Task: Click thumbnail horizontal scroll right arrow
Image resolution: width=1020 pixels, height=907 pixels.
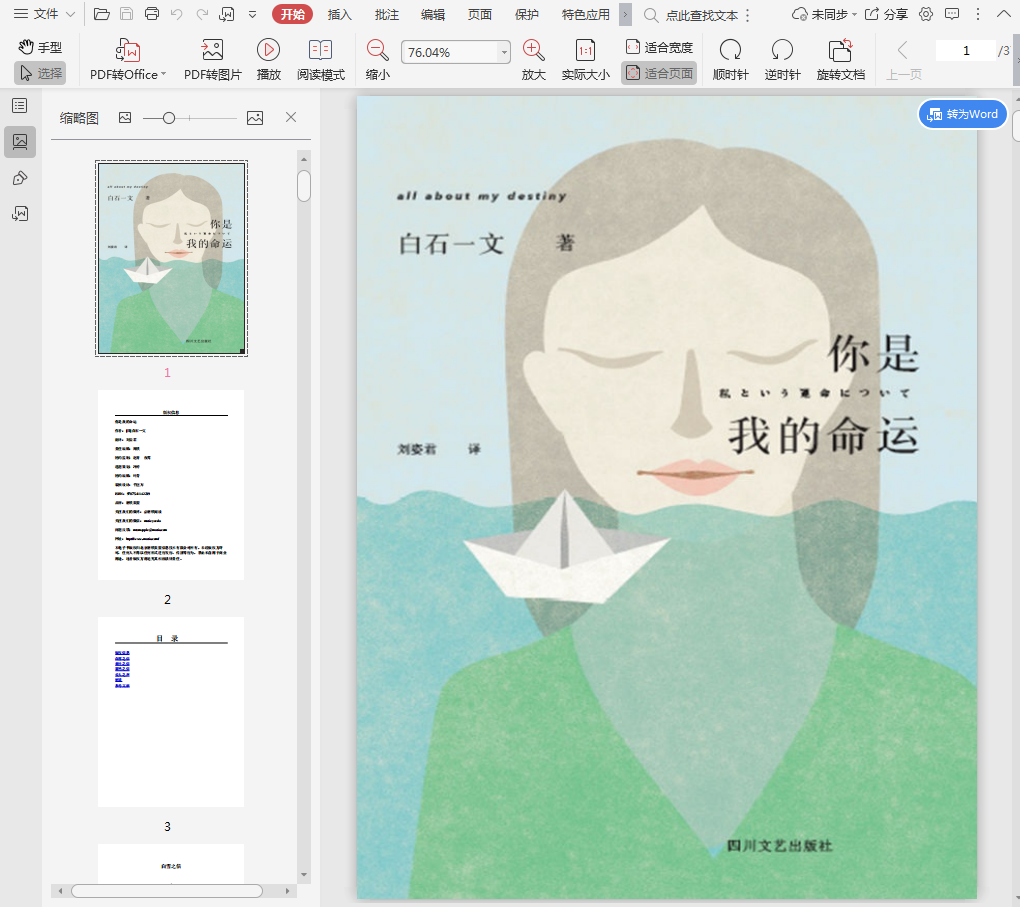Action: [x=287, y=891]
